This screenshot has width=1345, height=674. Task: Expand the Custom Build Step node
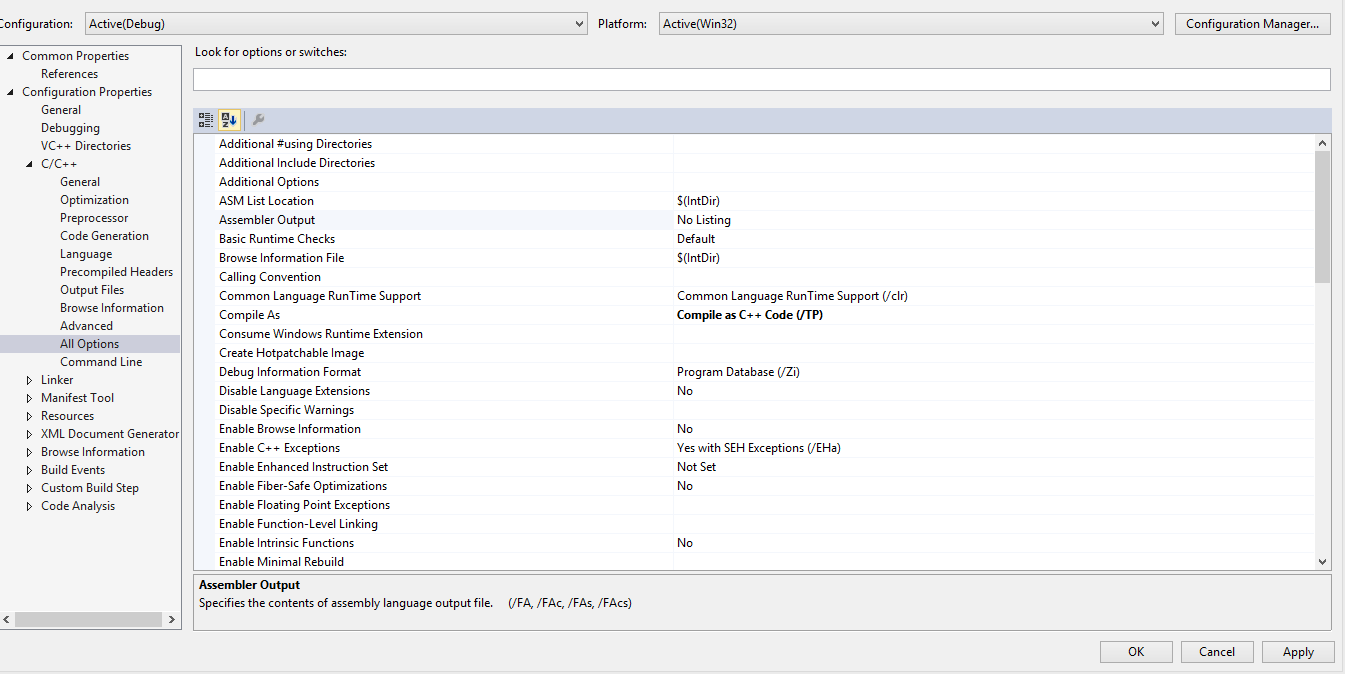pos(30,488)
